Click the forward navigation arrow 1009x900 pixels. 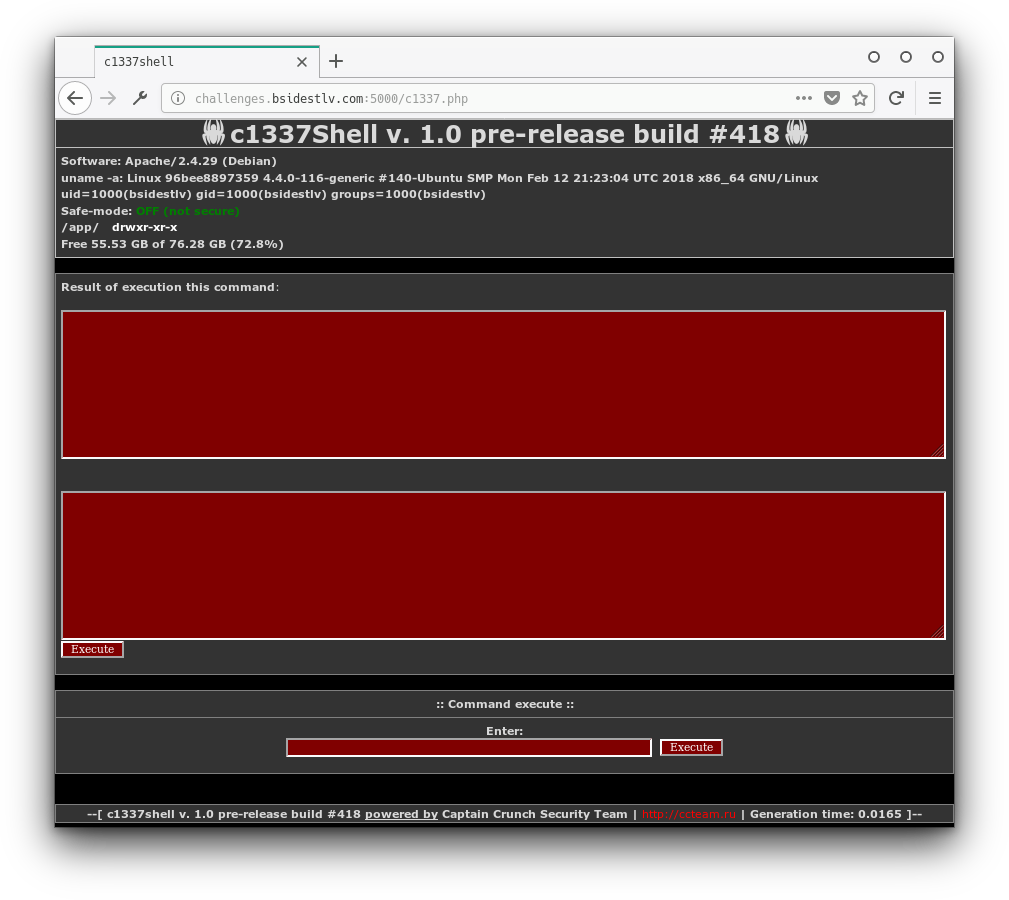108,98
